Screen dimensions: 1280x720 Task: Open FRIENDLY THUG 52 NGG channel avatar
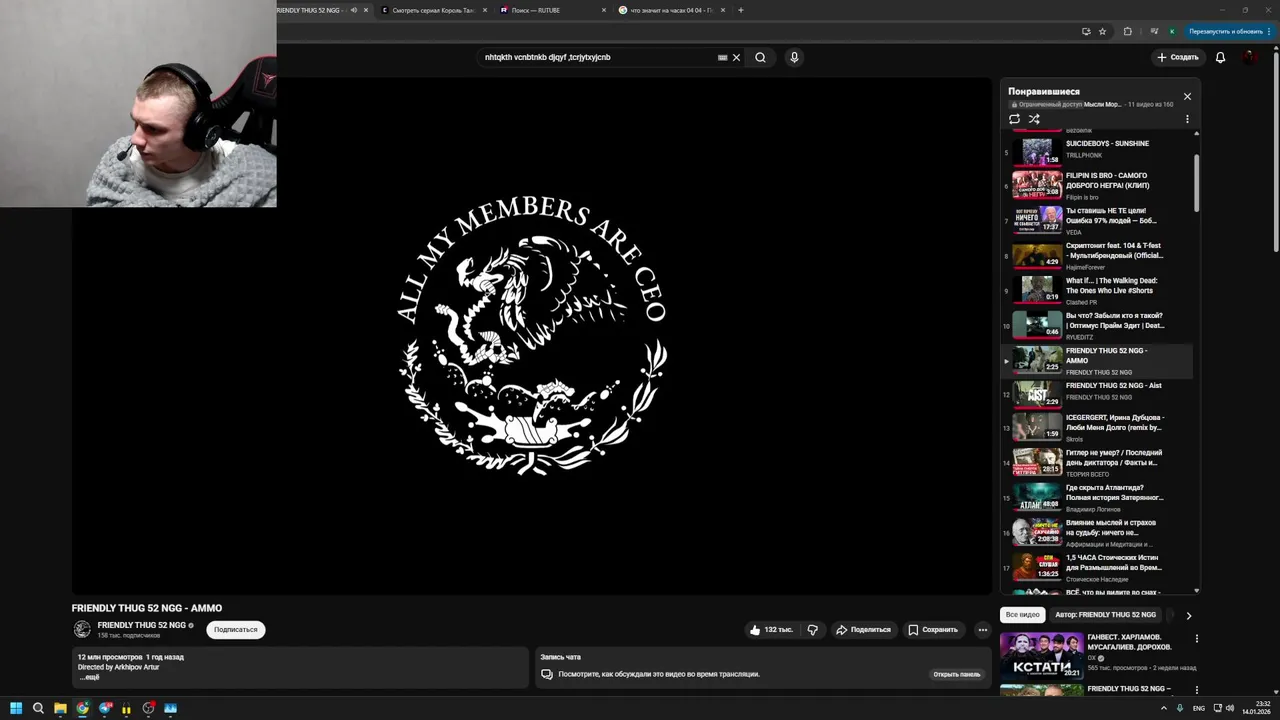(x=82, y=629)
